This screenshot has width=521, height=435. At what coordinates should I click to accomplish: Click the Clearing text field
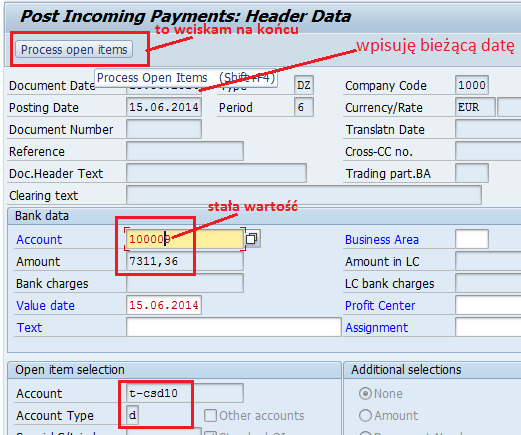pos(304,195)
